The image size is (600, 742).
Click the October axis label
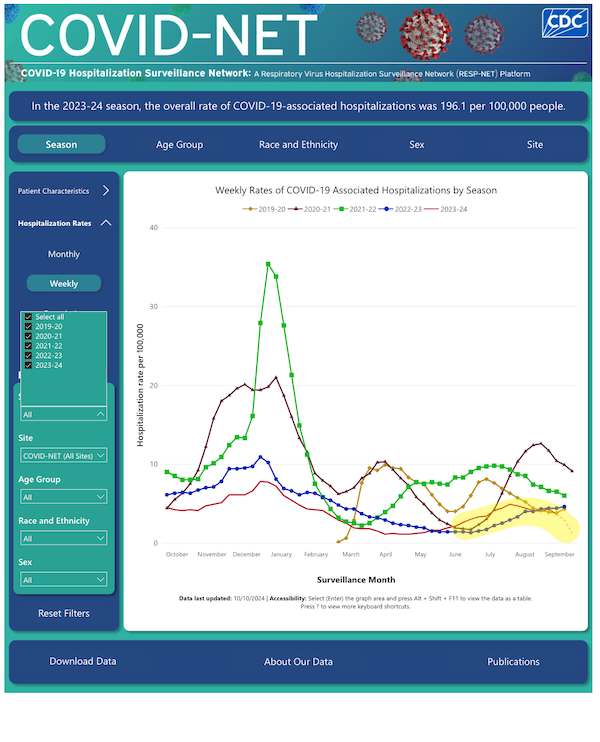coord(177,554)
